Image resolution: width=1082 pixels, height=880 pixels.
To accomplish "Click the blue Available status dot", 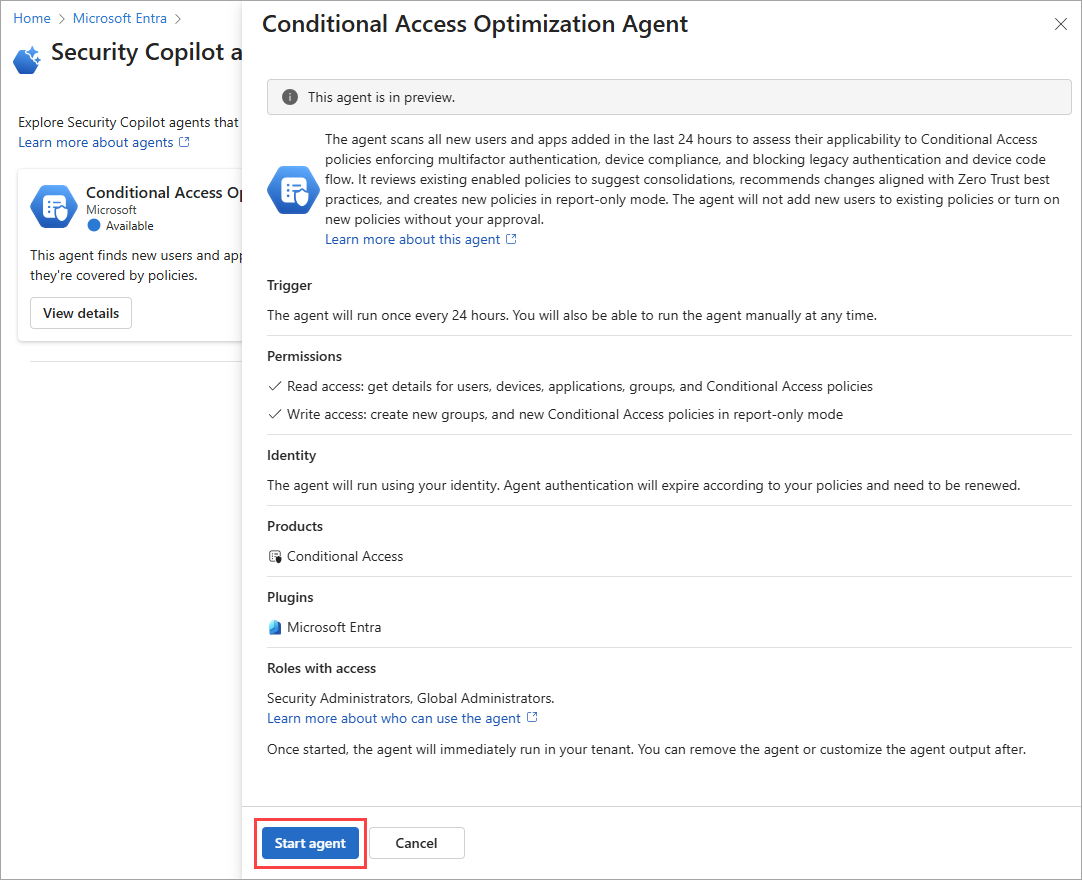I will [94, 226].
